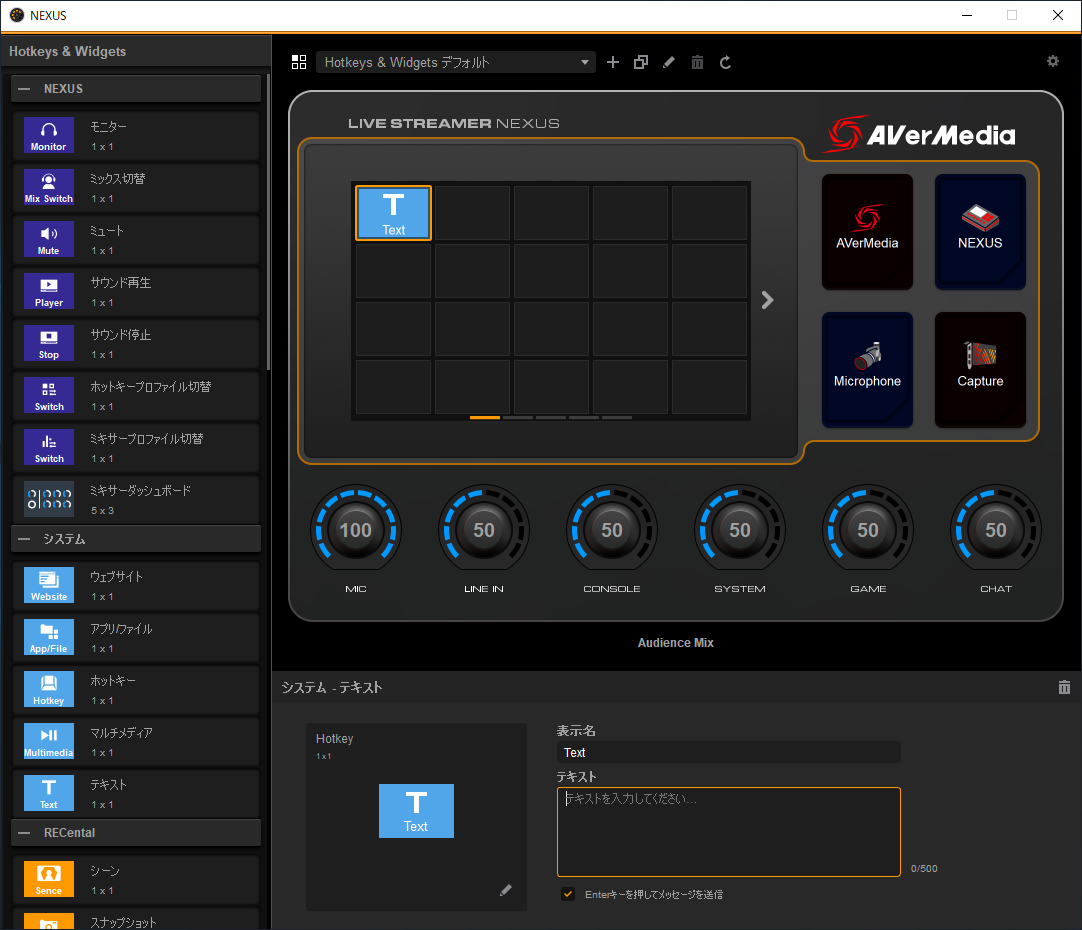Select the Mute speaker widget icon

[x=48, y=239]
